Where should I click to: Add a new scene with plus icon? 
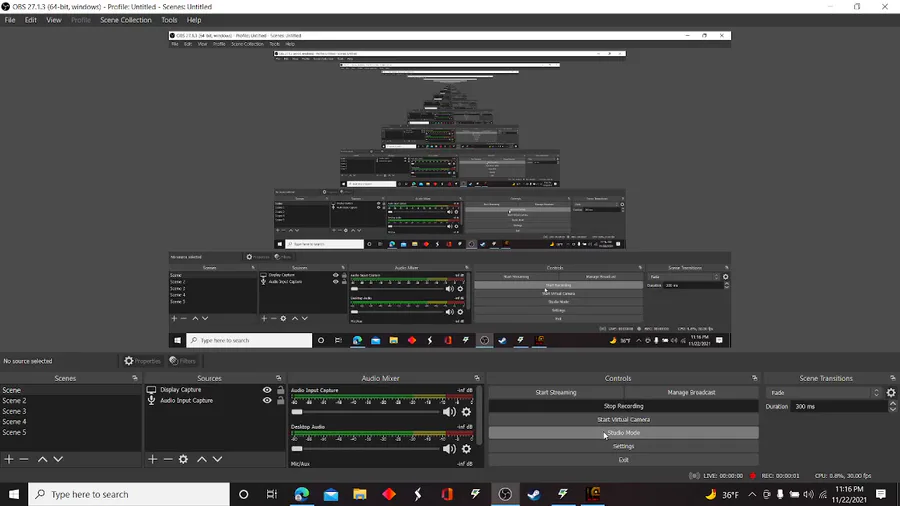9,459
